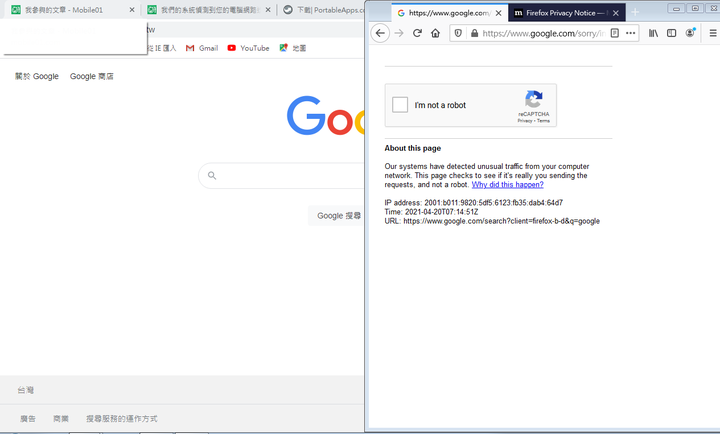
Task: Click About this page heading
Action: point(412,148)
